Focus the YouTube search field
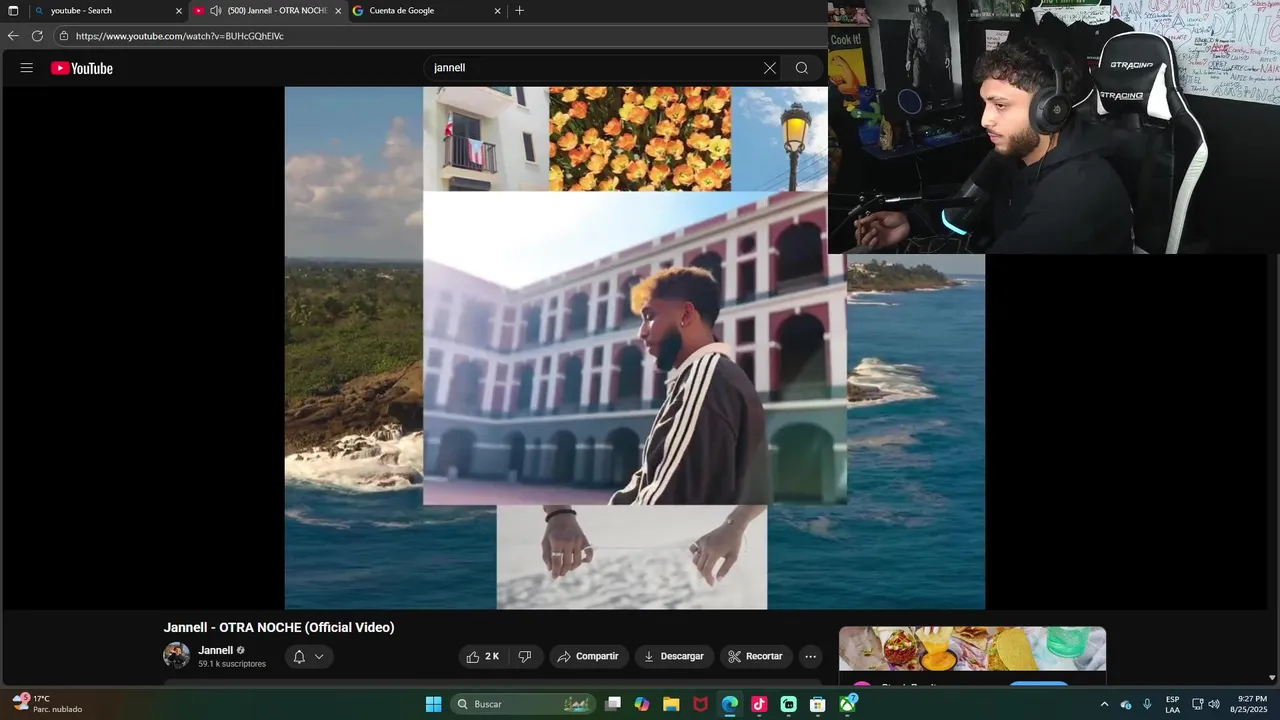Viewport: 1280px width, 720px height. (x=595, y=68)
